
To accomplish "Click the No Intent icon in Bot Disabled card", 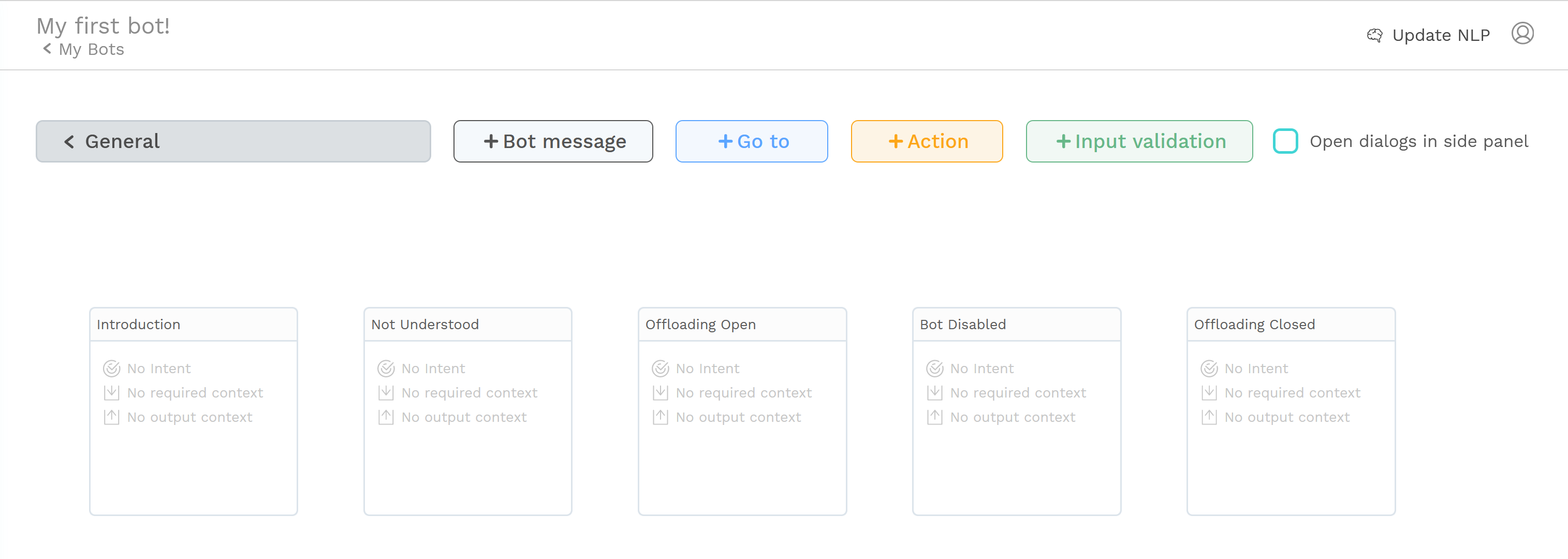I will (935, 369).
